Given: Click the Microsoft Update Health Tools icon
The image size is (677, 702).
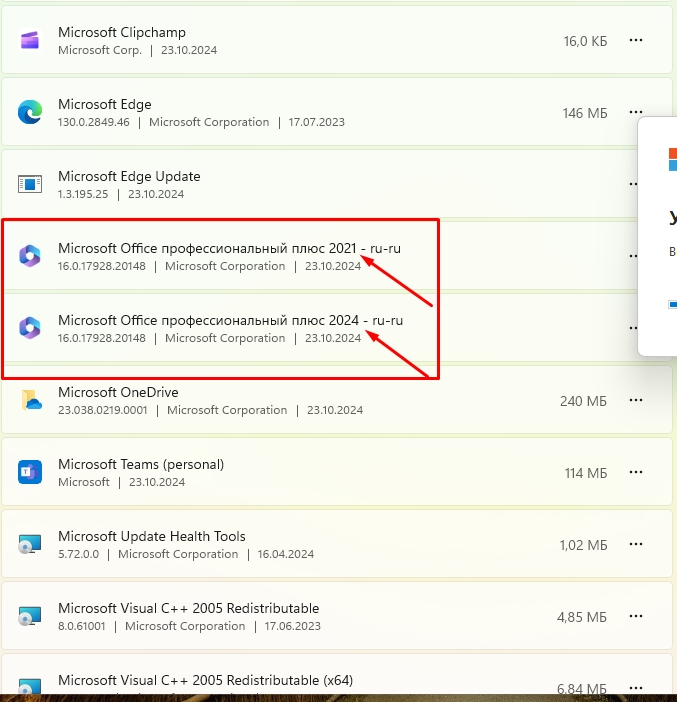Looking at the screenshot, I should coord(30,544).
